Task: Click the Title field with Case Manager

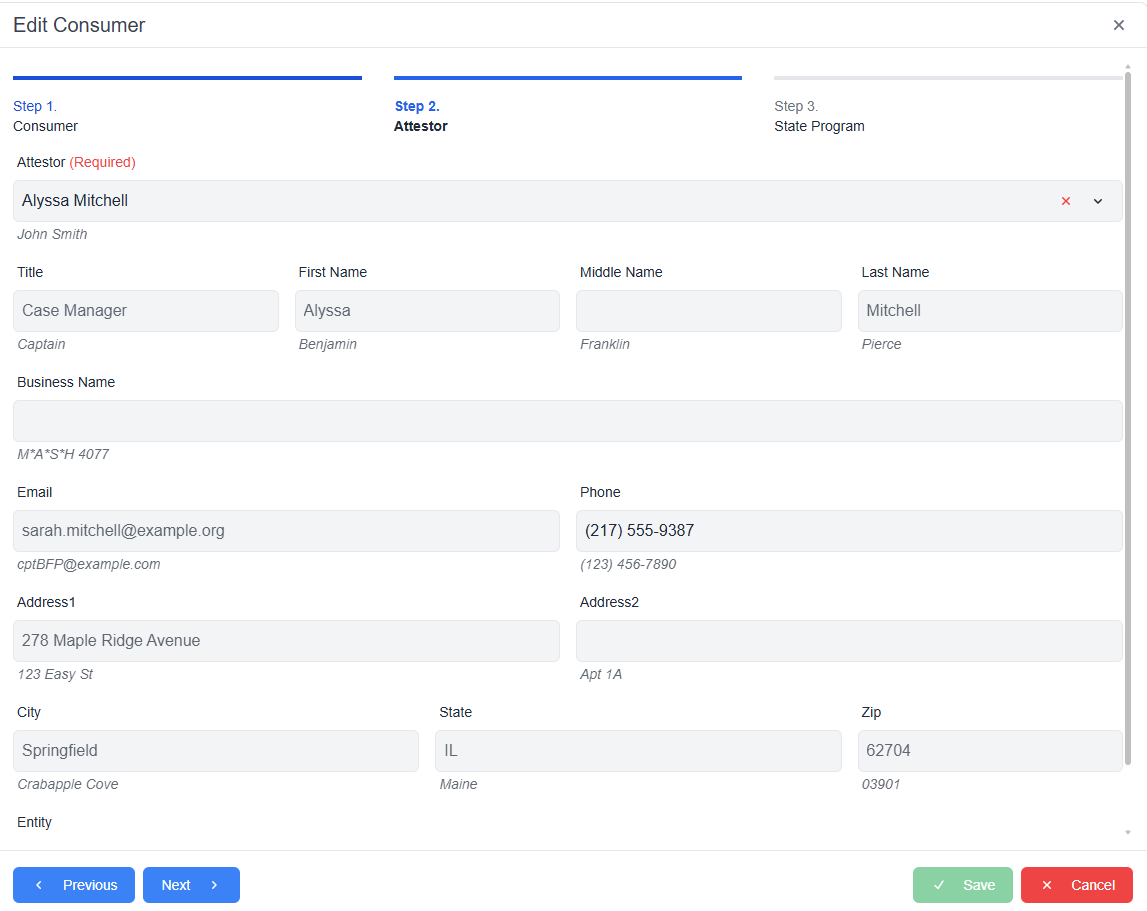Action: (x=146, y=311)
